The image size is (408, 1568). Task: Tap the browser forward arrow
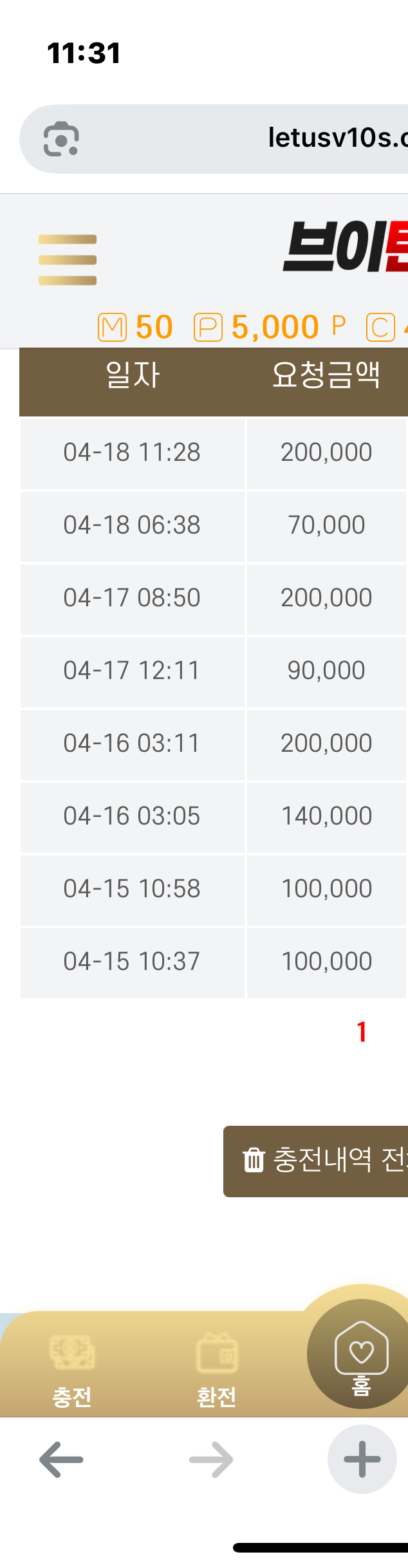pyautogui.click(x=211, y=1459)
